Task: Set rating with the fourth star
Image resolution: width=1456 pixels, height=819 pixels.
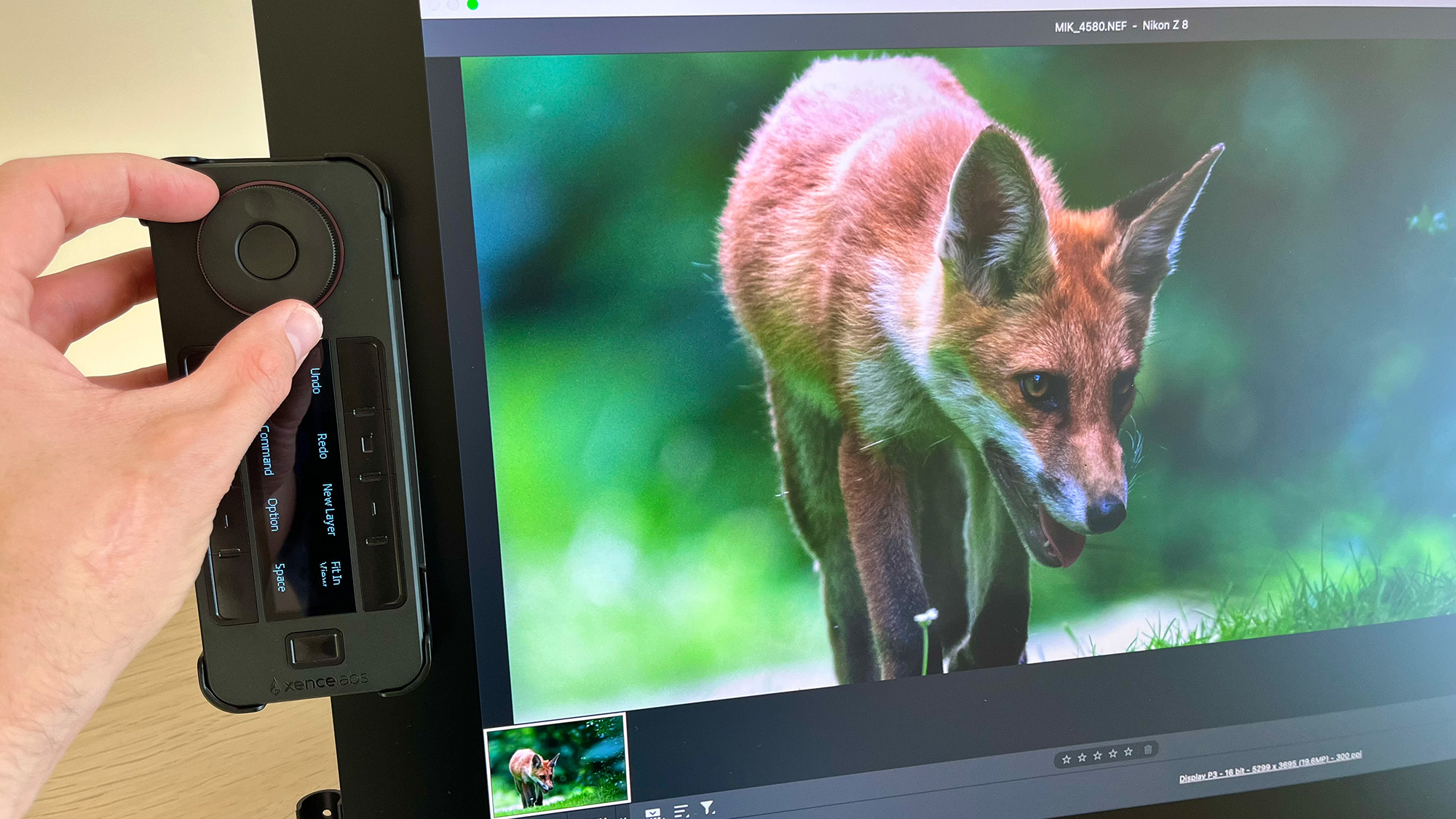Action: coord(1112,754)
